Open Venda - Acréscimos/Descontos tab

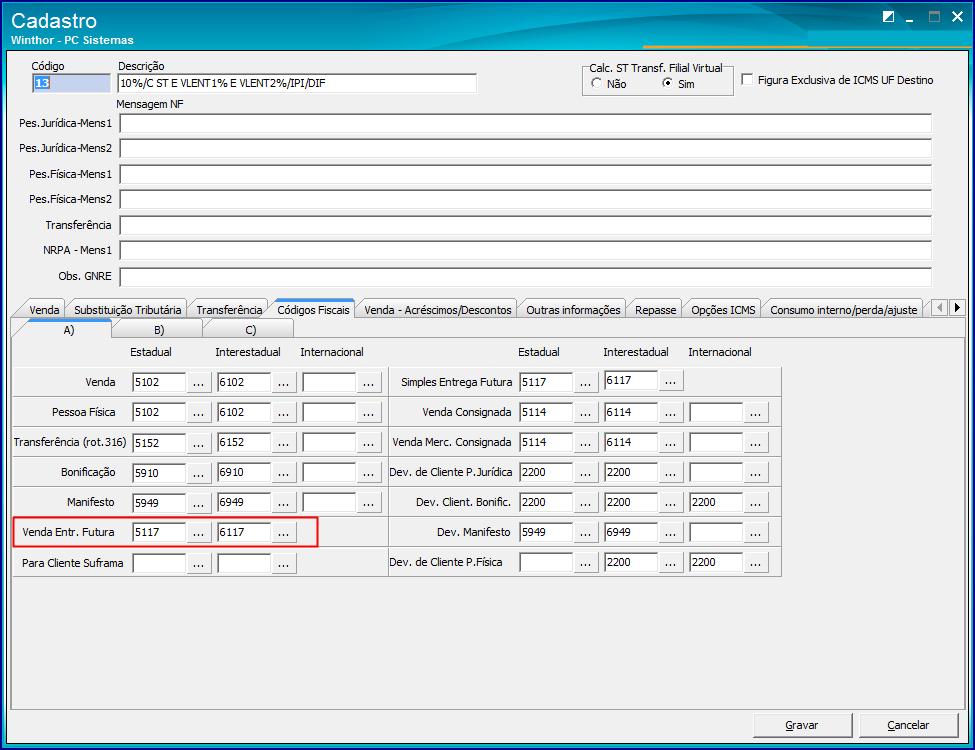click(x=438, y=310)
